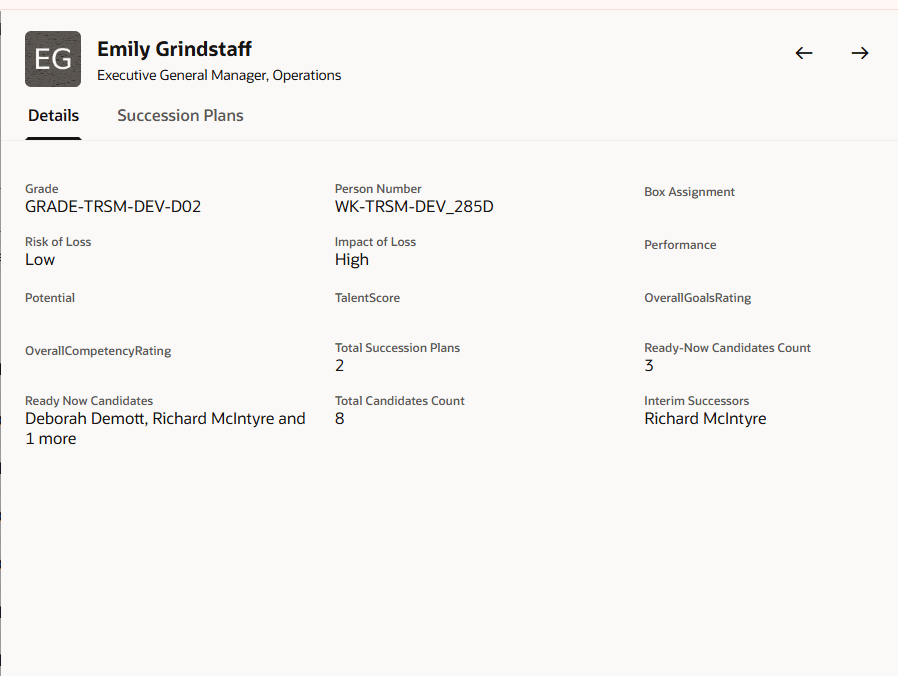Image resolution: width=898 pixels, height=676 pixels.
Task: Click interim successor Richard McIntyre
Action: coord(706,418)
